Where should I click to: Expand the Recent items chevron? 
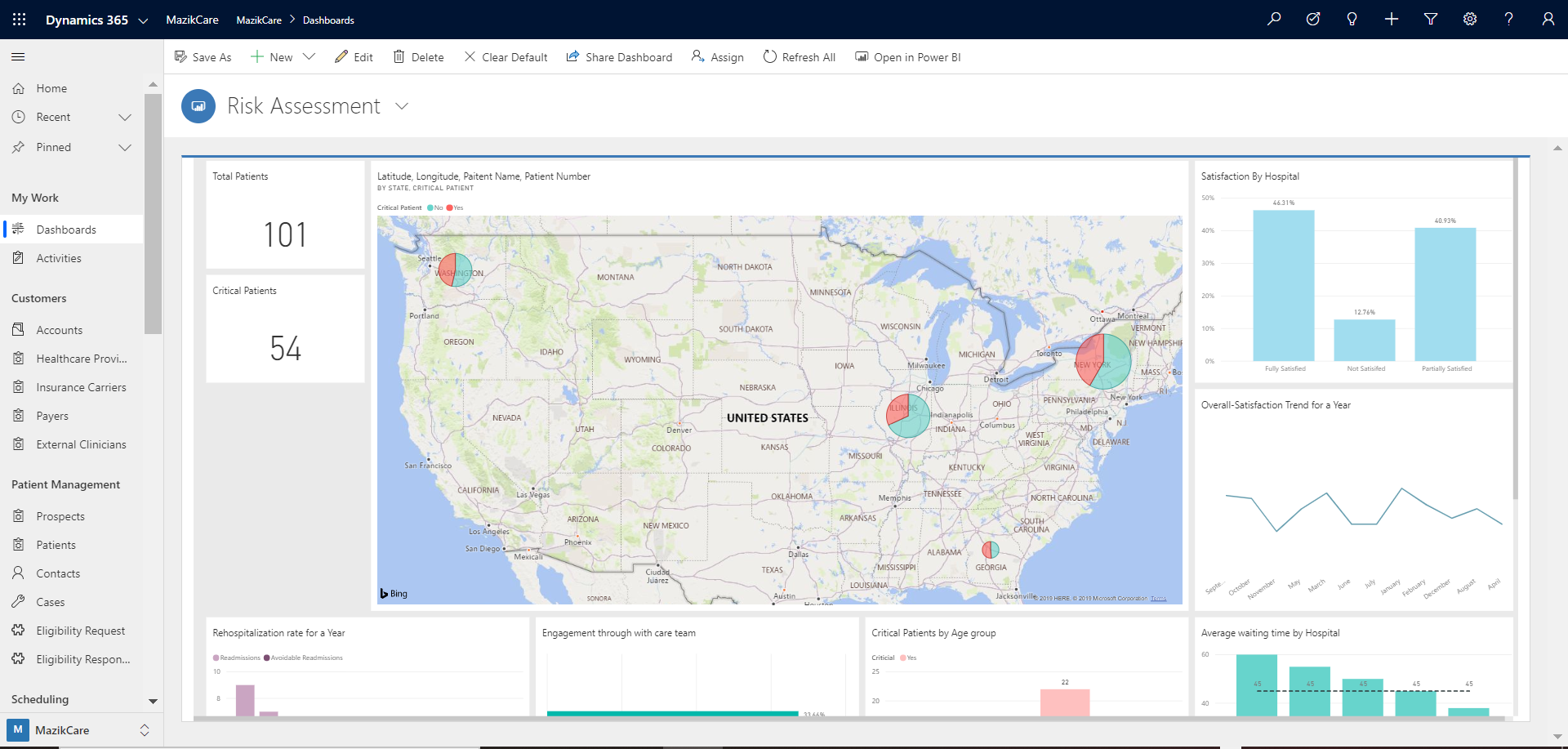[125, 117]
